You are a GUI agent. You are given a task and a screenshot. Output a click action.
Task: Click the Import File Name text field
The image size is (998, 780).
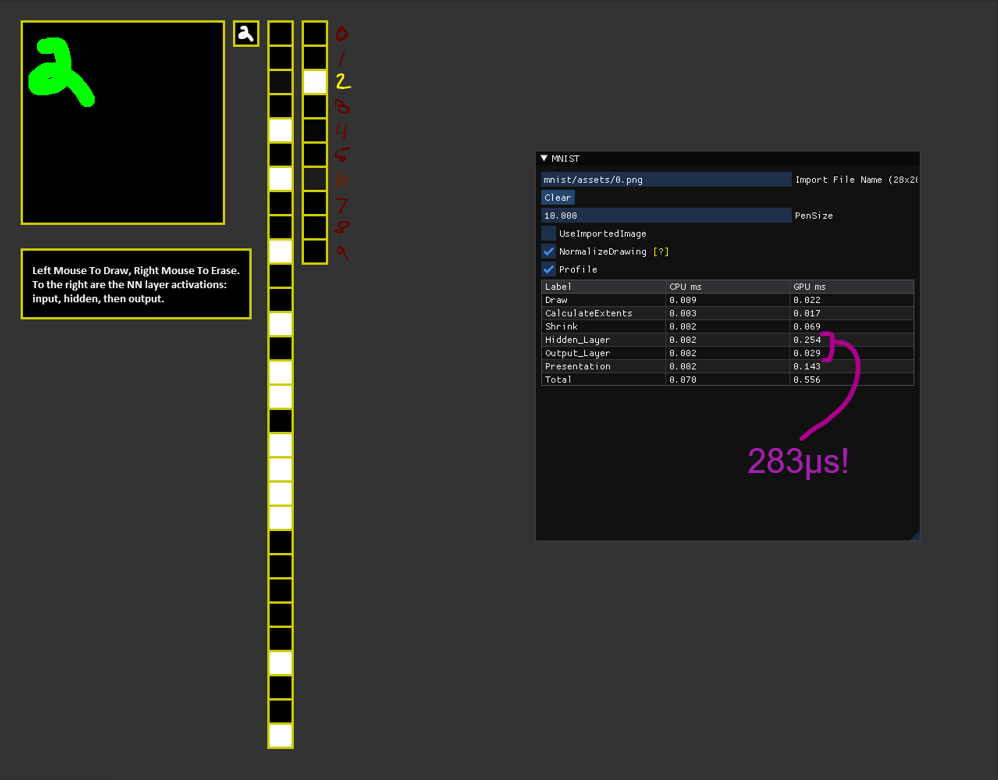pyautogui.click(x=665, y=179)
